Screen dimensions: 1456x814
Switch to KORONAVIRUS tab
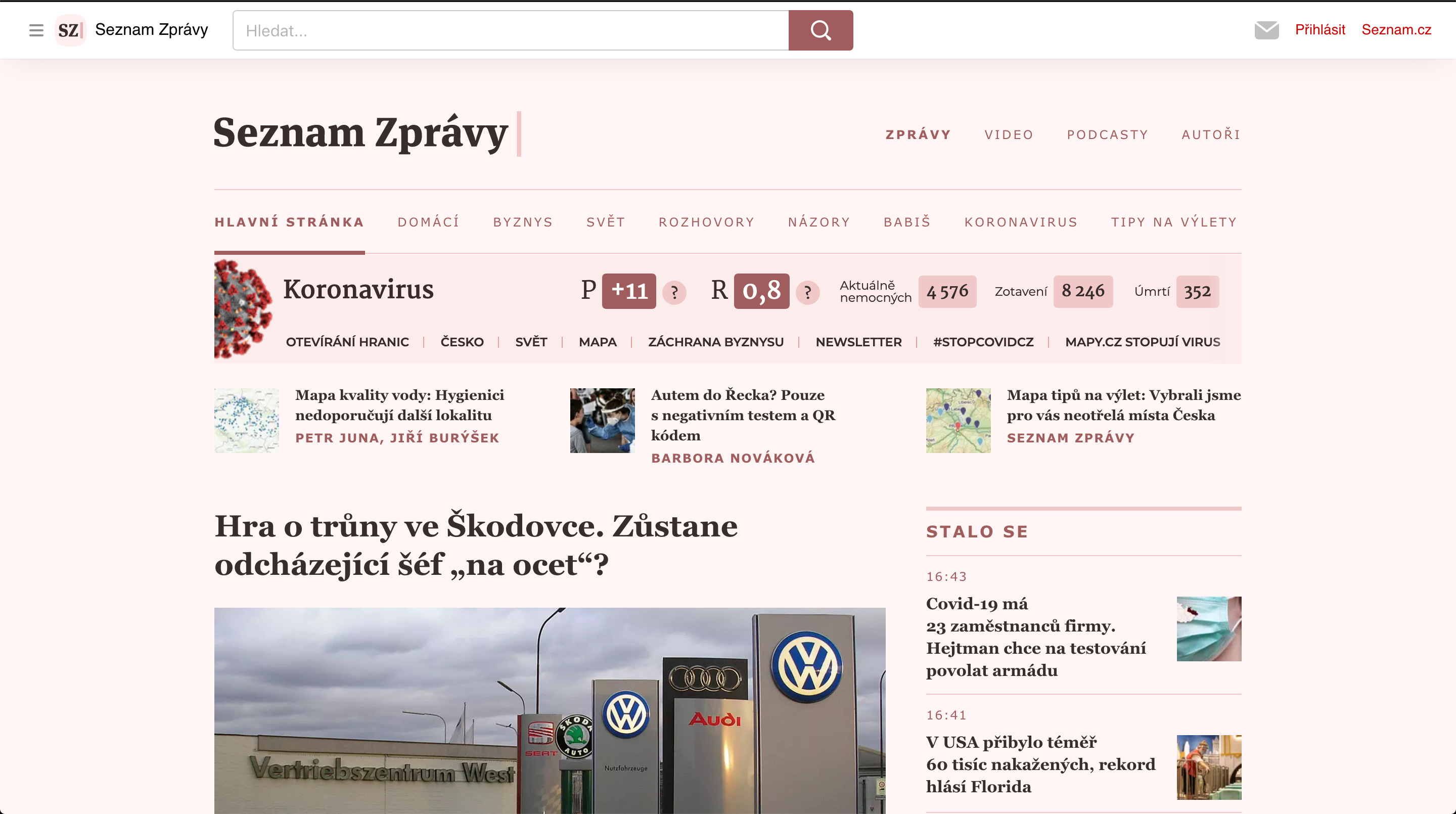(1021, 222)
